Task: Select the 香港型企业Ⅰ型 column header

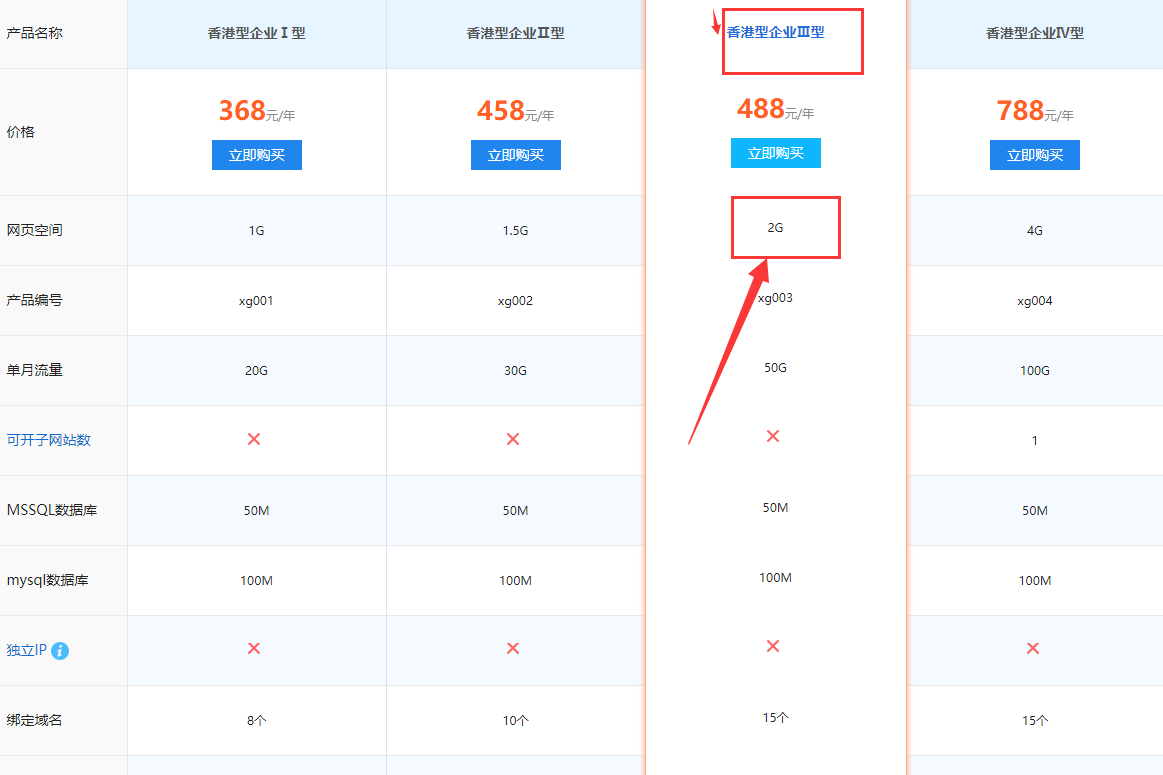Action: tap(257, 33)
